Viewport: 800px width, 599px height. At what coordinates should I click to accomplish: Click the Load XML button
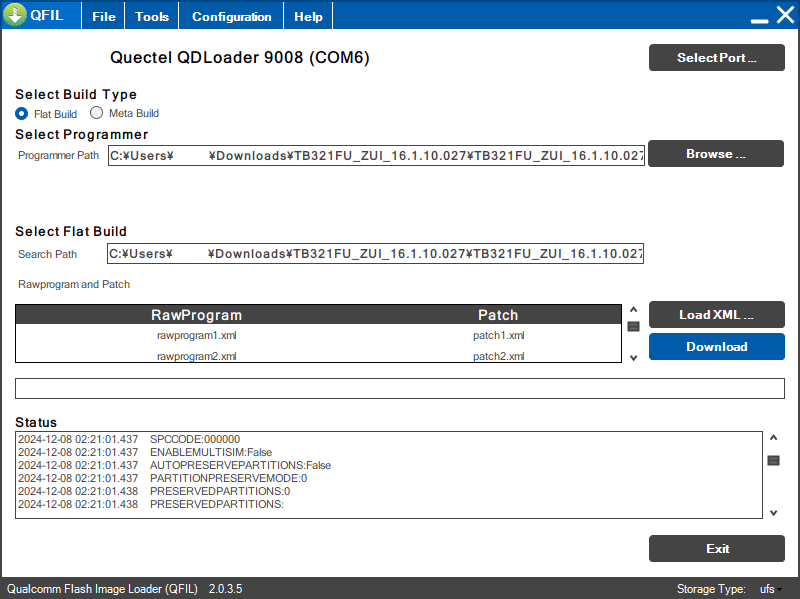(x=716, y=314)
